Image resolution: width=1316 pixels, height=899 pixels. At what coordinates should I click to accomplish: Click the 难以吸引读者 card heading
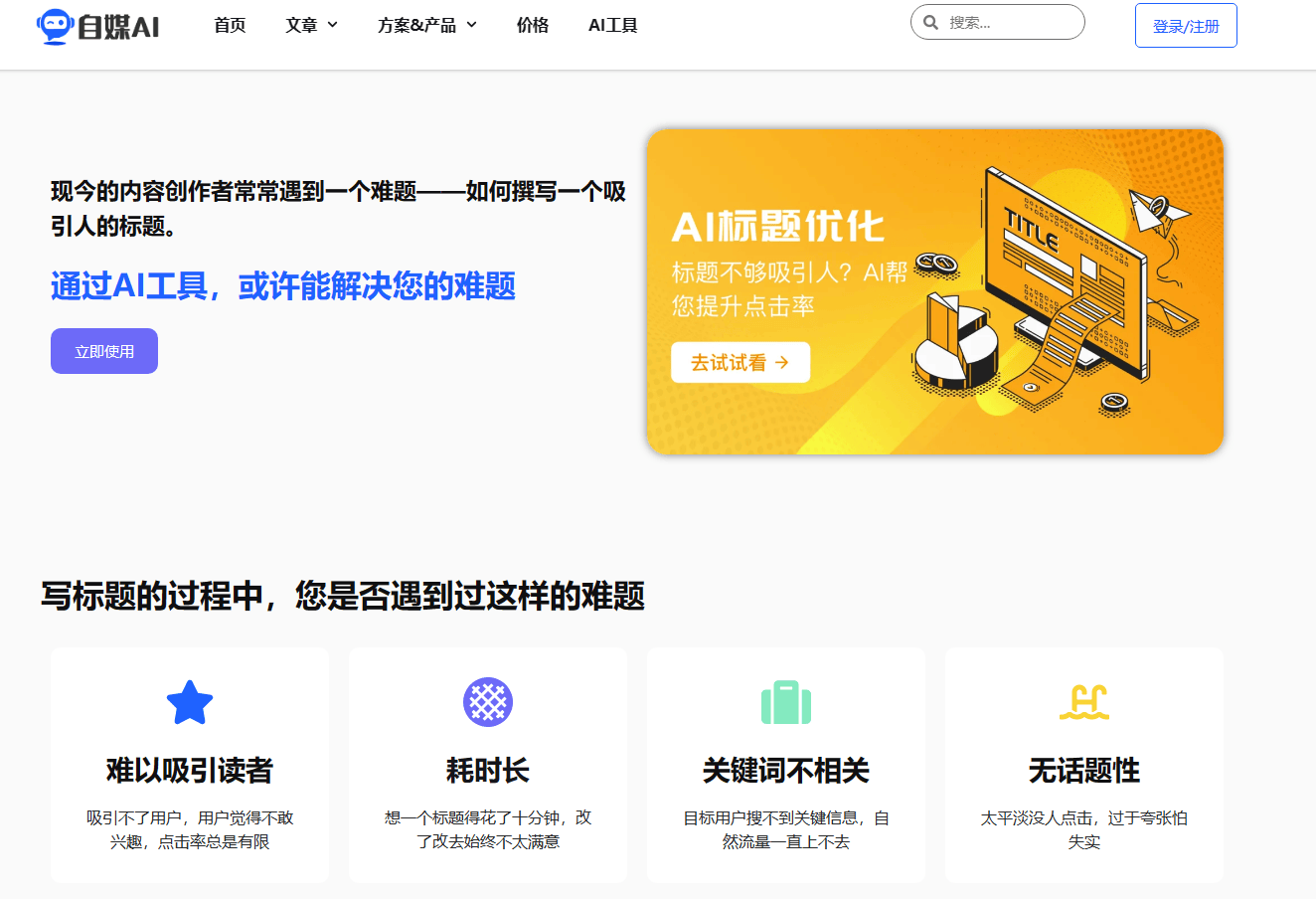click(190, 771)
